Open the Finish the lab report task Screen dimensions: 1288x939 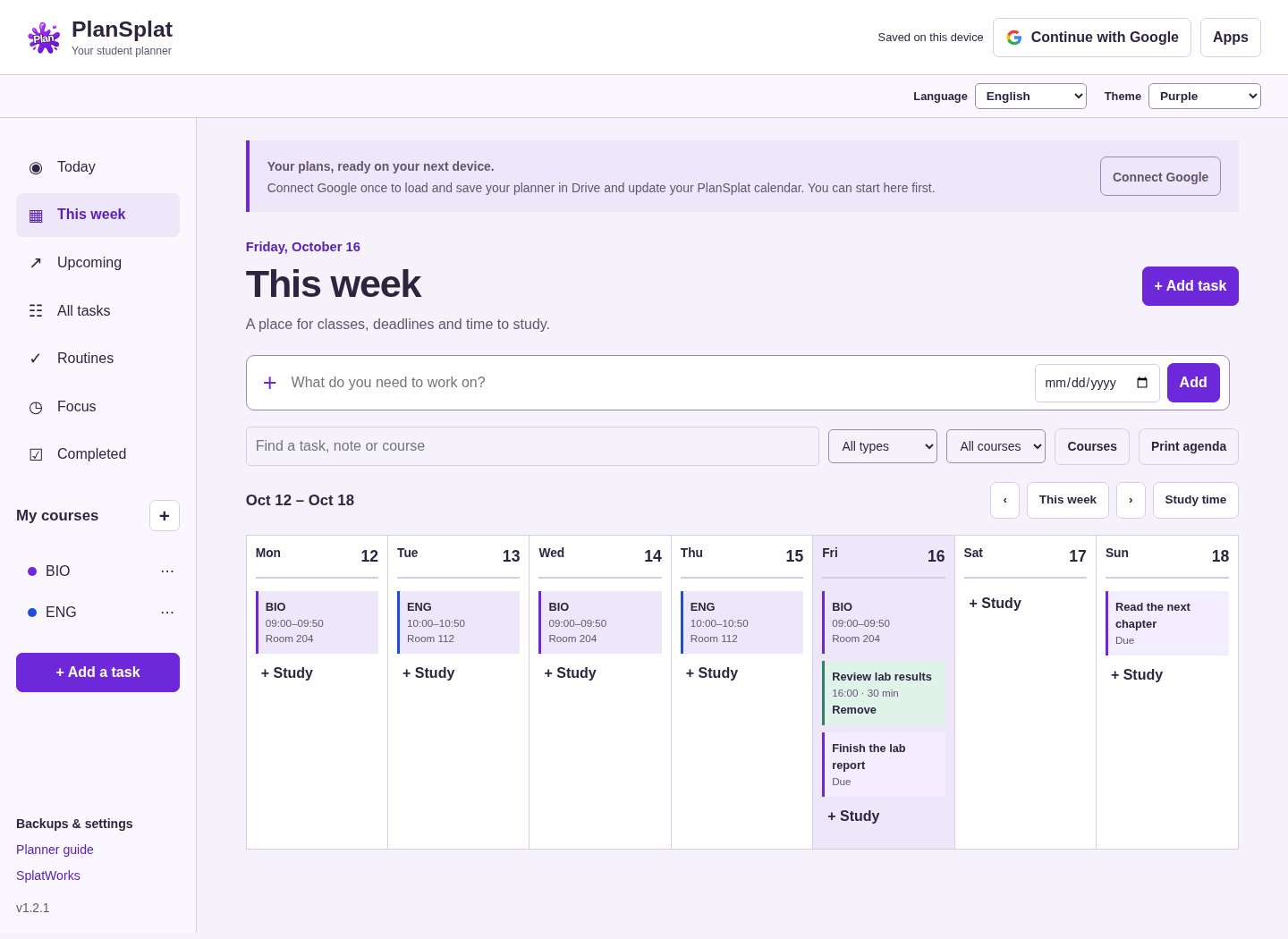[884, 765]
